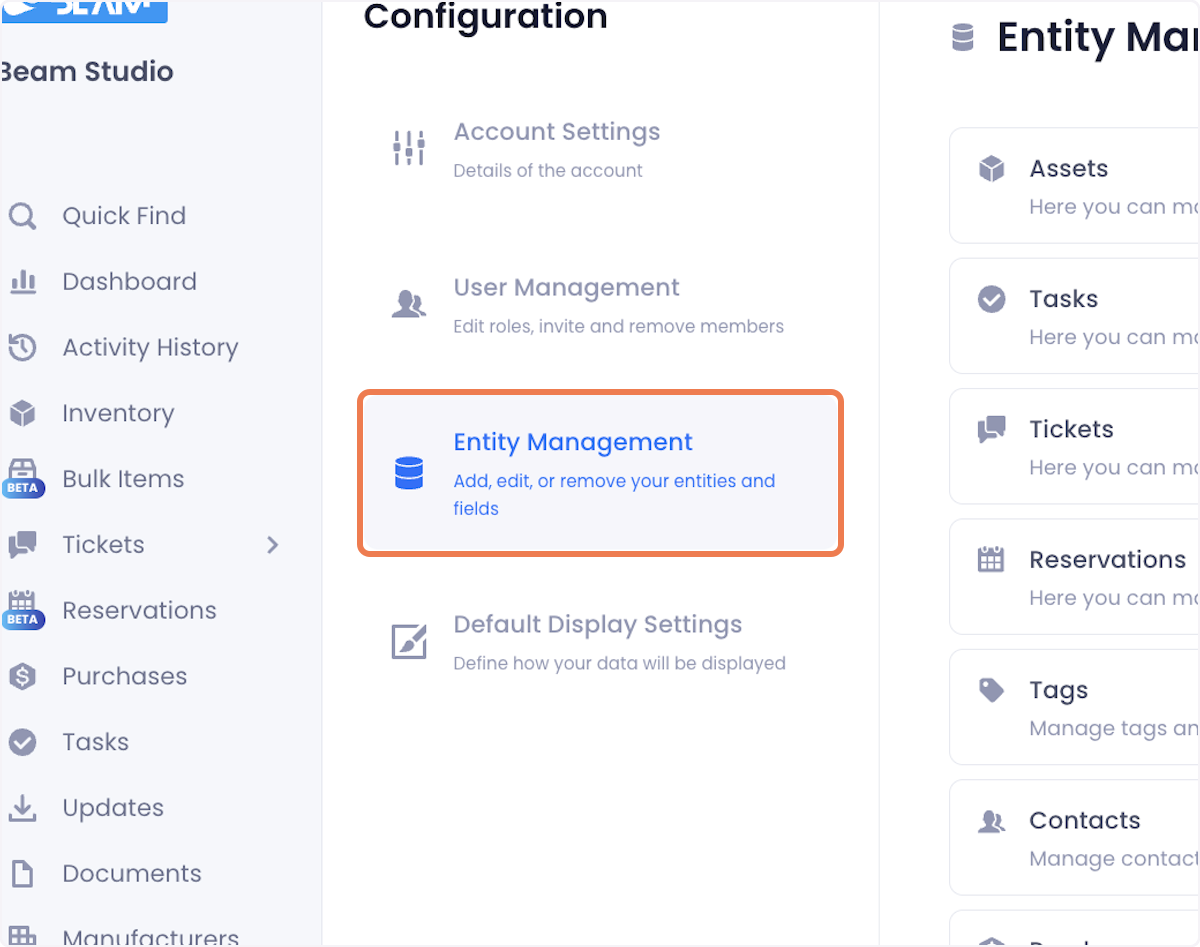The image size is (1200, 947).
Task: Open the Reservations entity card
Action: pyautogui.click(x=1075, y=576)
